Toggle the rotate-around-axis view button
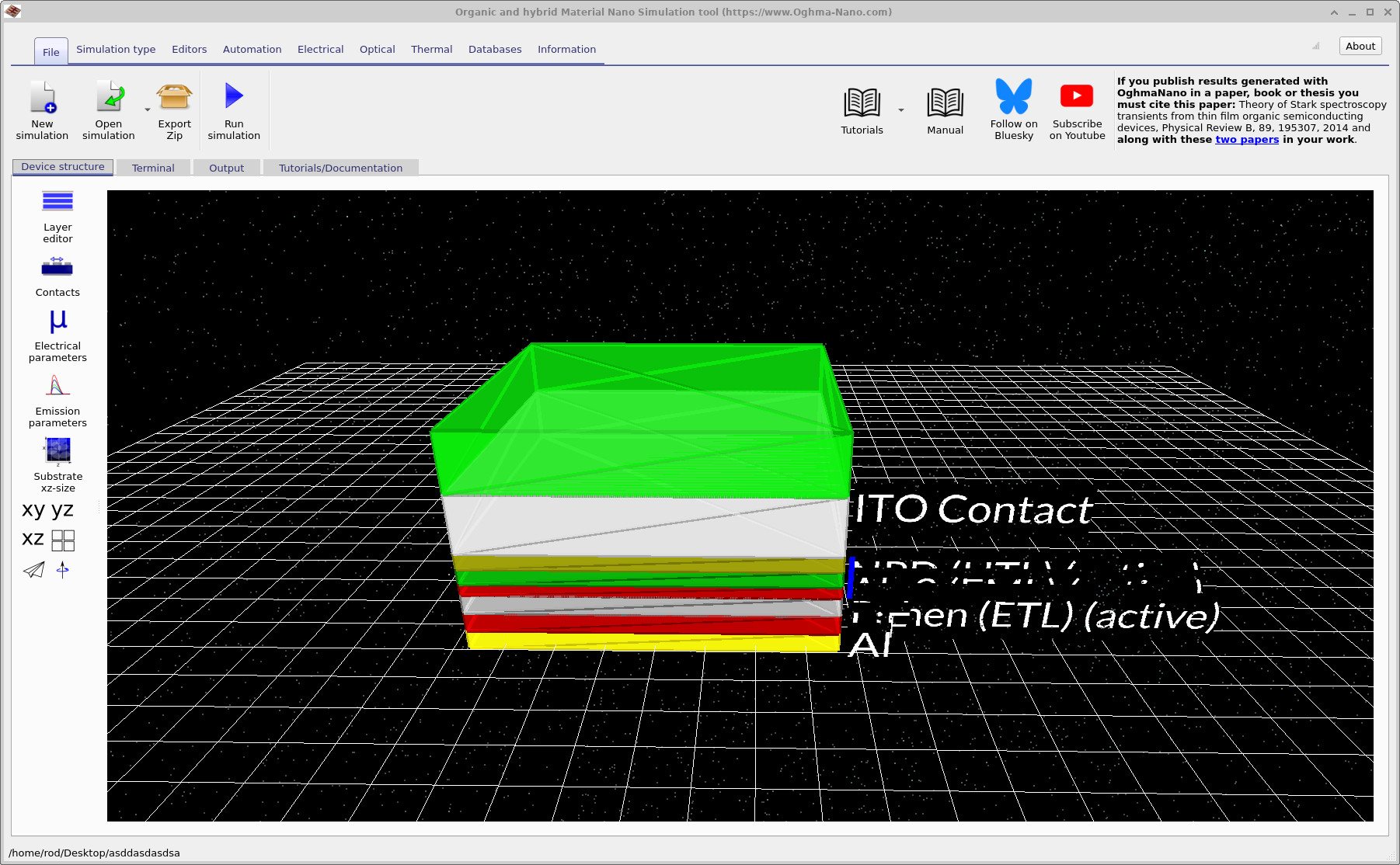The image size is (1400, 865). point(63,570)
